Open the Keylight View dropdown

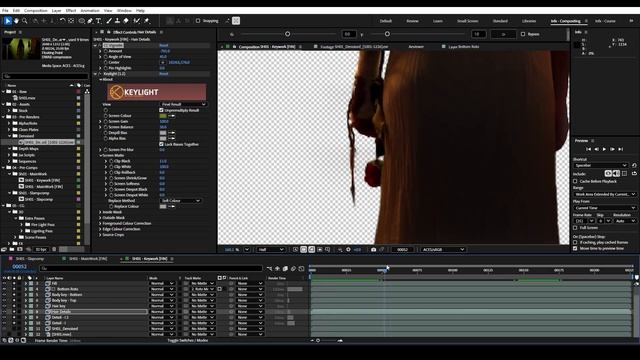tap(183, 104)
